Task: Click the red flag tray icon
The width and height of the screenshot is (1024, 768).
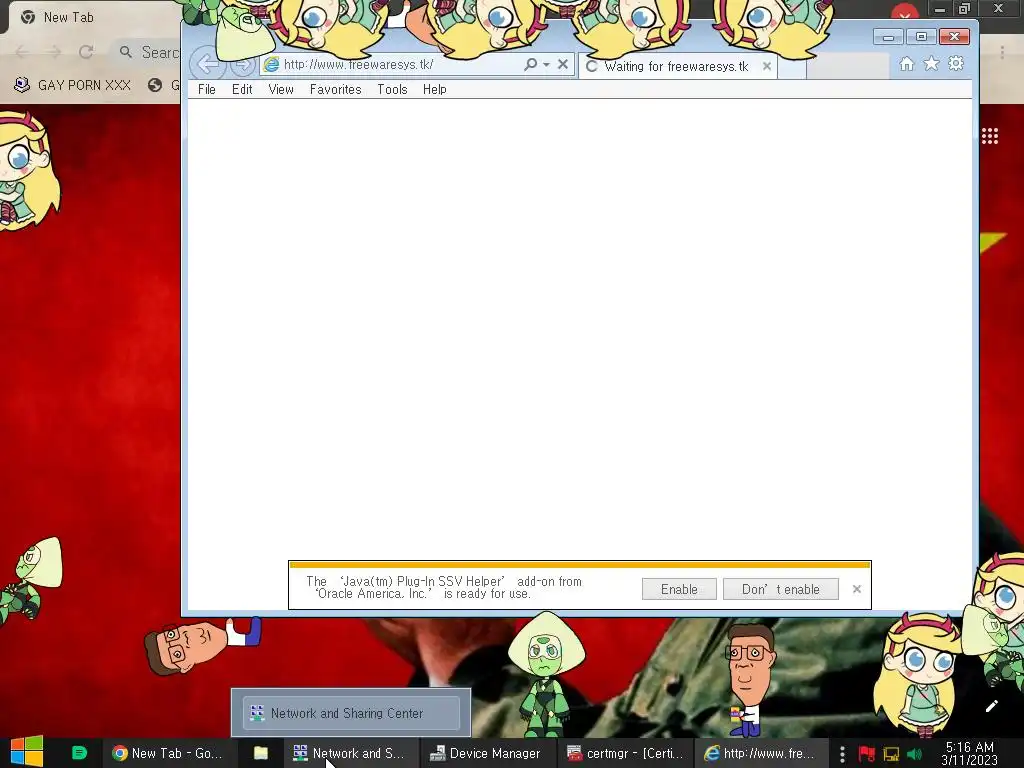Action: [867, 754]
